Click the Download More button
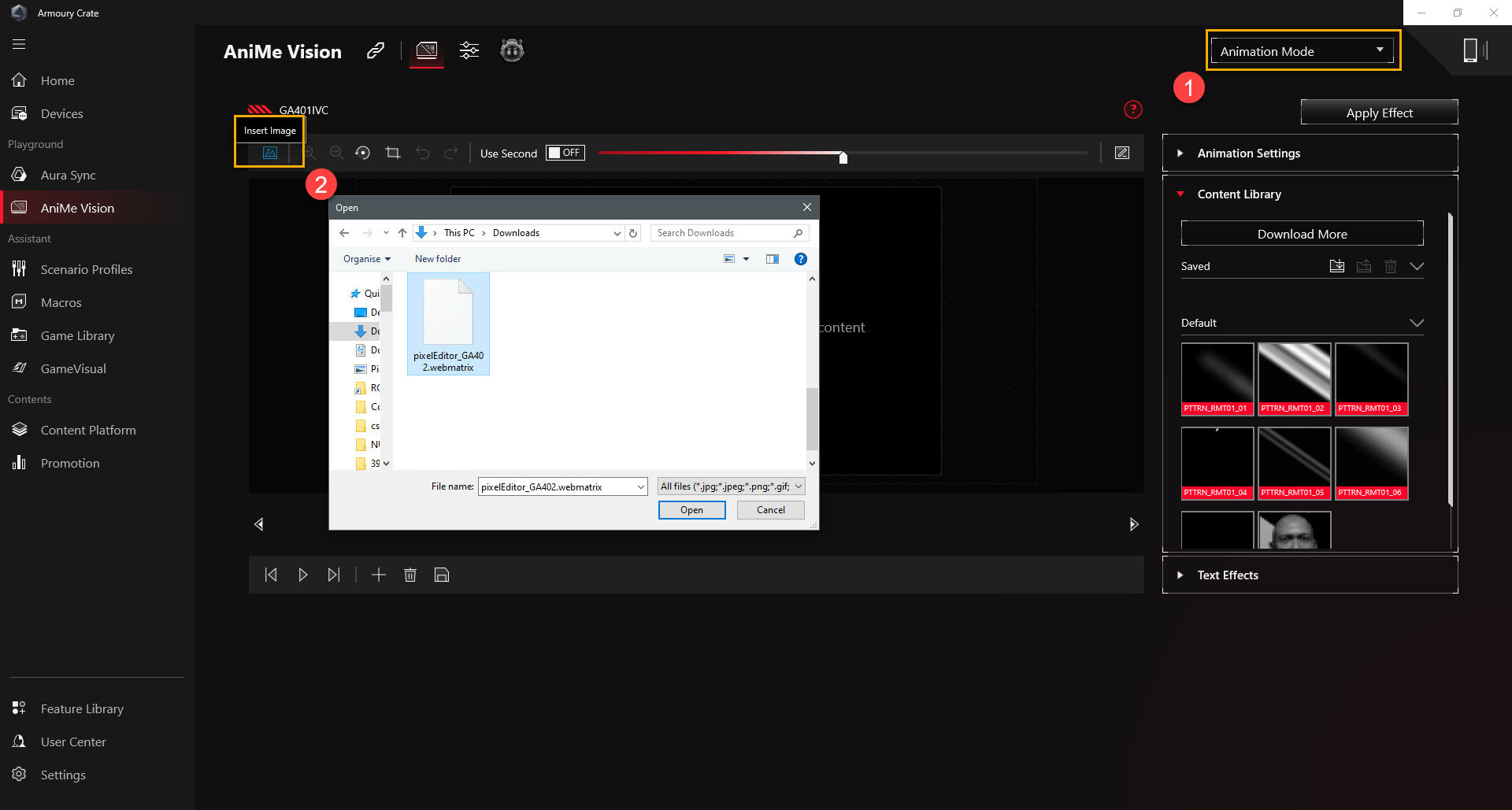Screen dimensions: 1512x810 (x=1302, y=234)
